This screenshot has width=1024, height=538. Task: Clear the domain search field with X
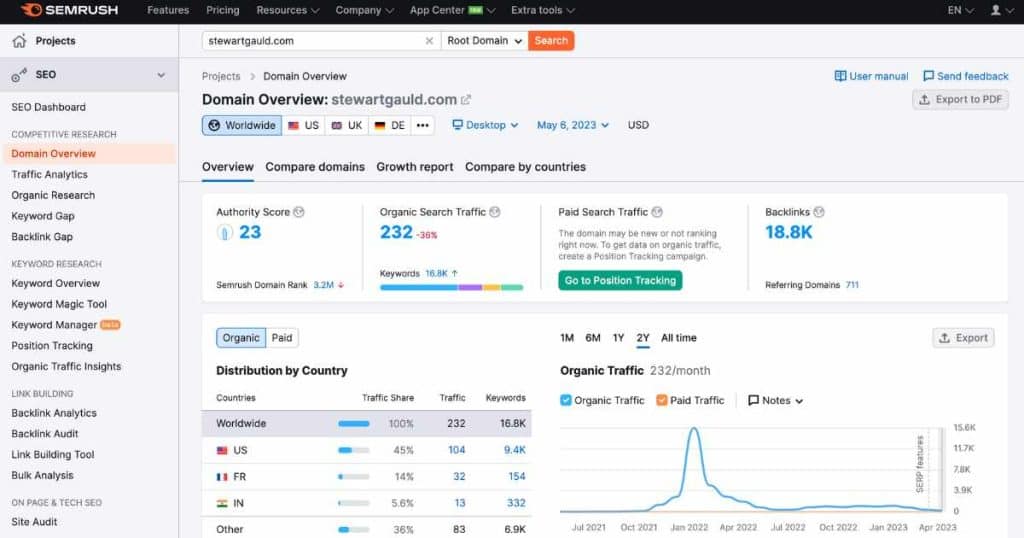(x=429, y=40)
